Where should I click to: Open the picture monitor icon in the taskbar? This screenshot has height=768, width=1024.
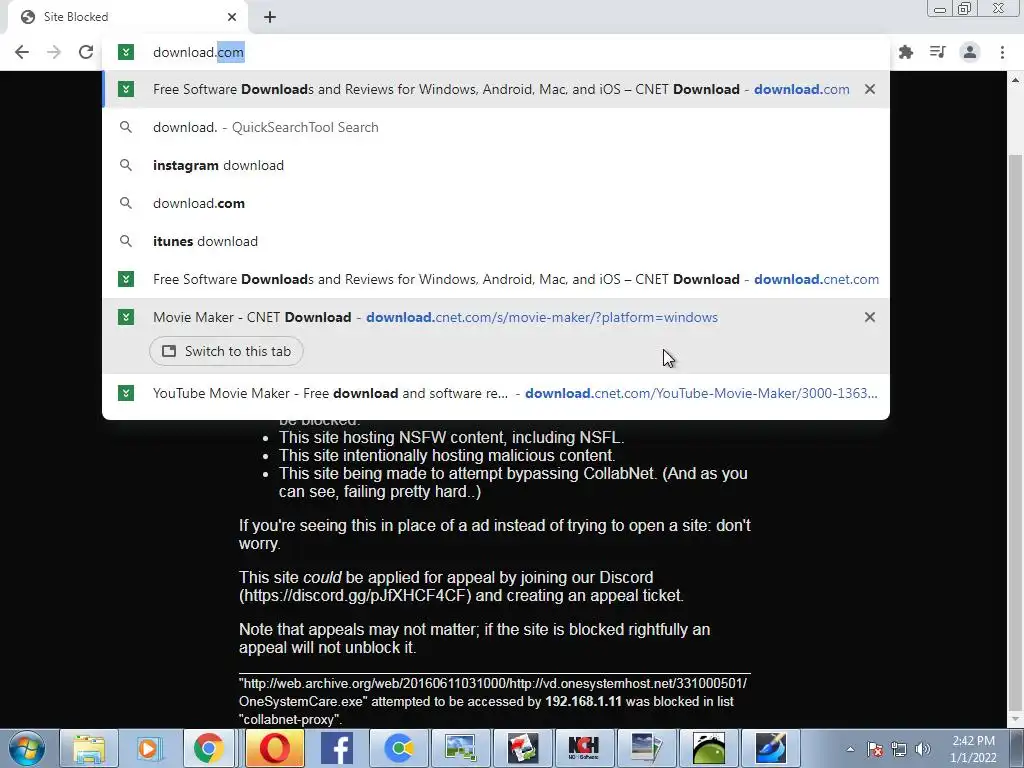click(460, 748)
